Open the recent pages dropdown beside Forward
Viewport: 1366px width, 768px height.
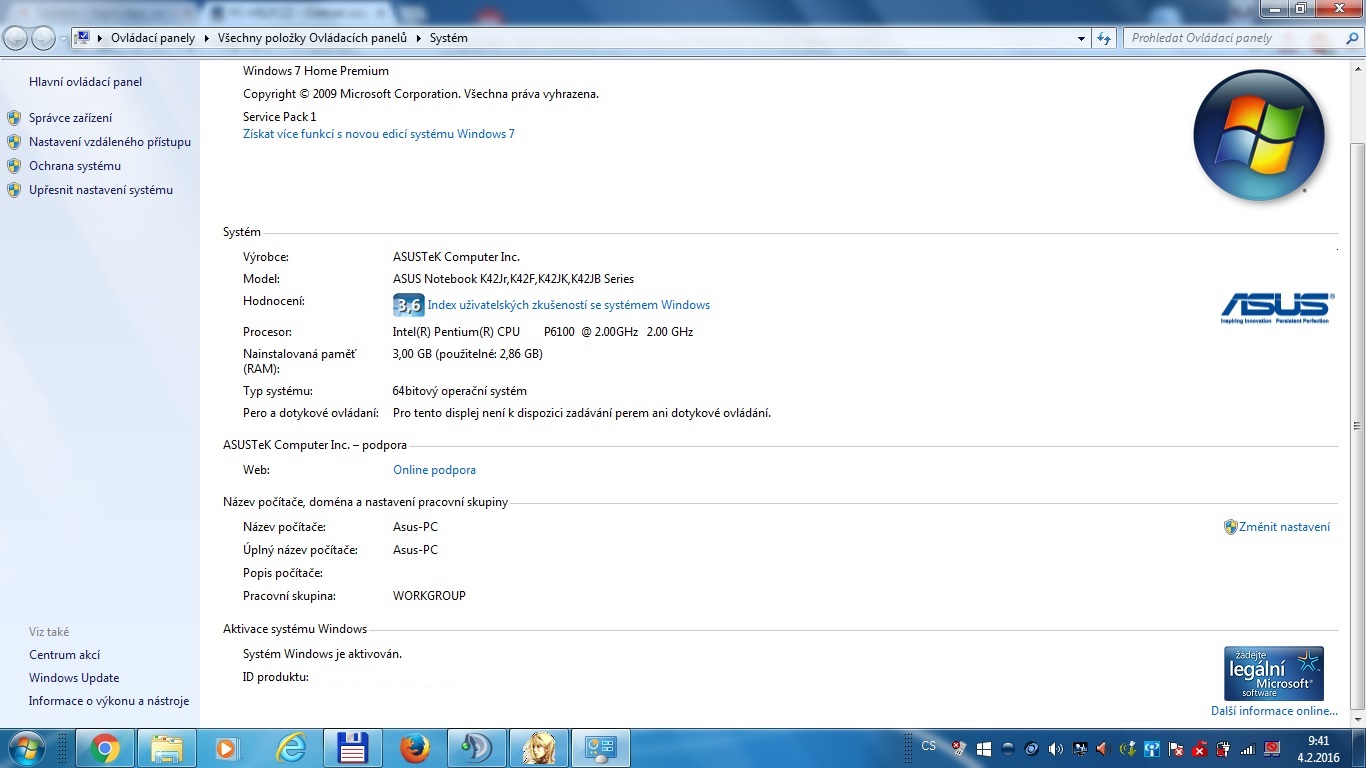click(63, 39)
